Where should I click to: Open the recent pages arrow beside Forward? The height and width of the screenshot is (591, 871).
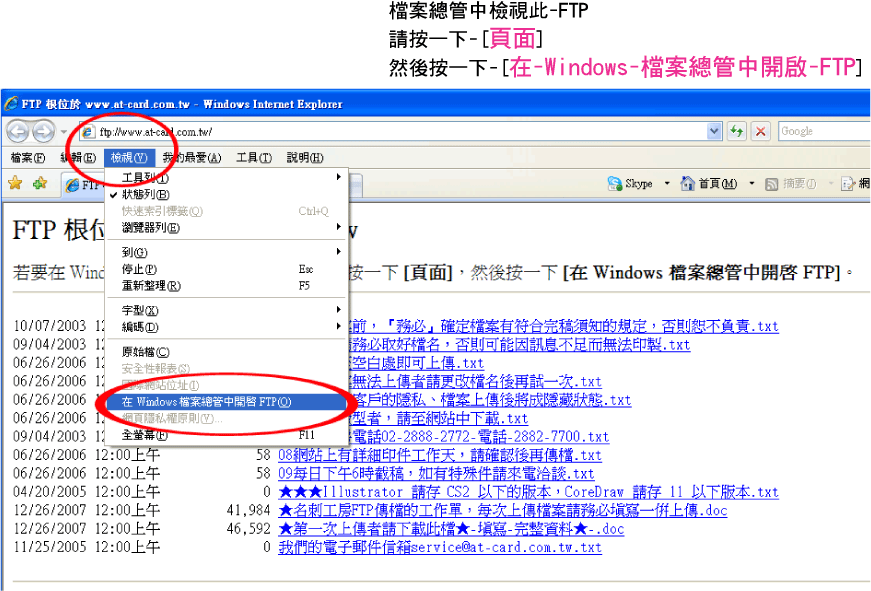[64, 132]
